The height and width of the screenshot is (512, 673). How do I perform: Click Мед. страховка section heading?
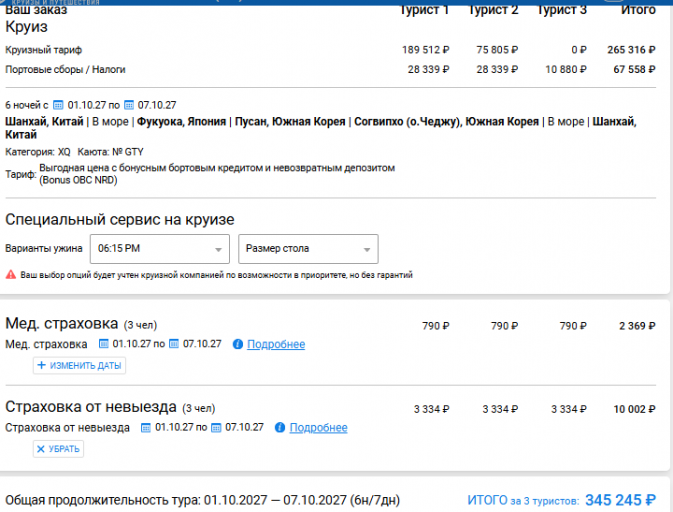point(61,323)
